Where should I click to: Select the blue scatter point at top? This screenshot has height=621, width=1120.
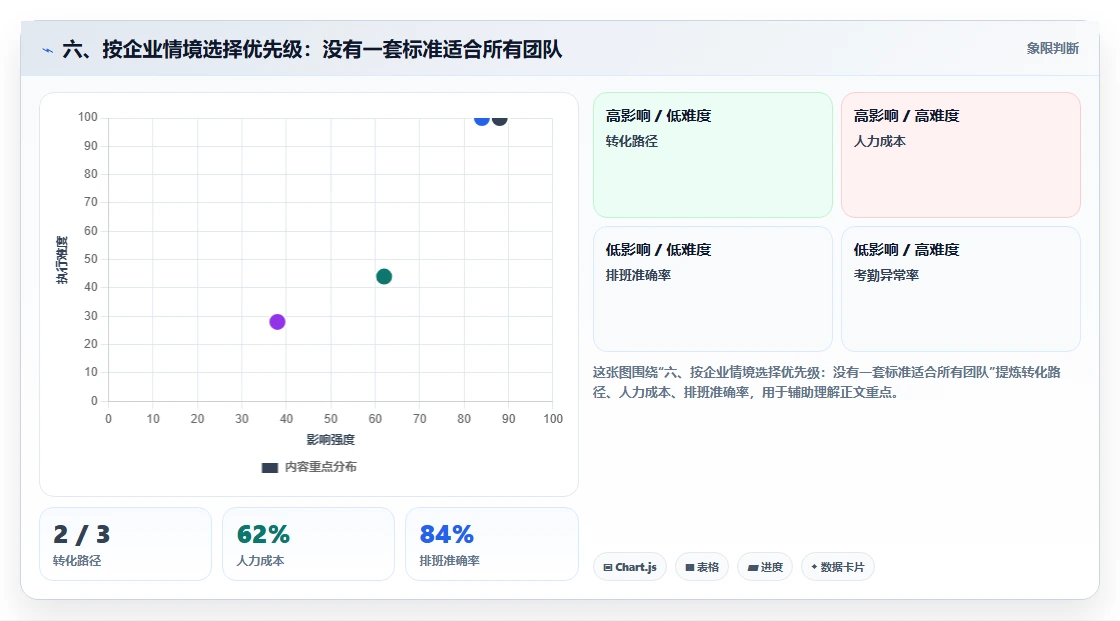pos(481,119)
